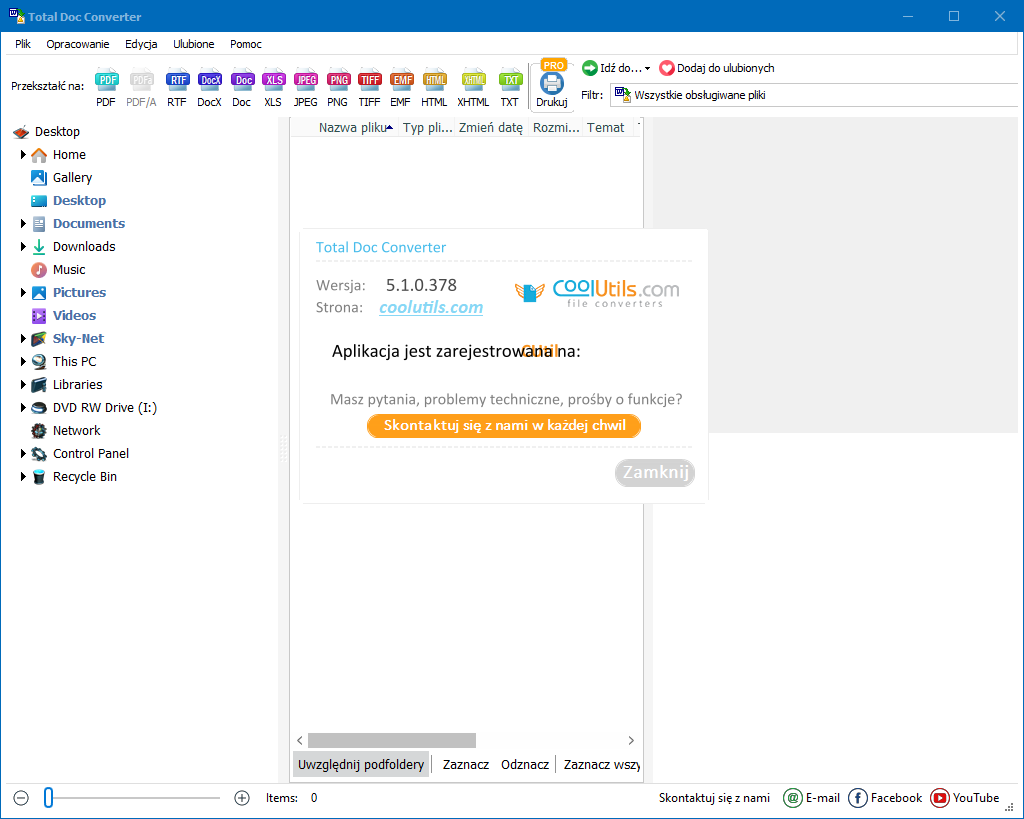Open the Opracowanie menu
The image size is (1024, 819).
(78, 44)
